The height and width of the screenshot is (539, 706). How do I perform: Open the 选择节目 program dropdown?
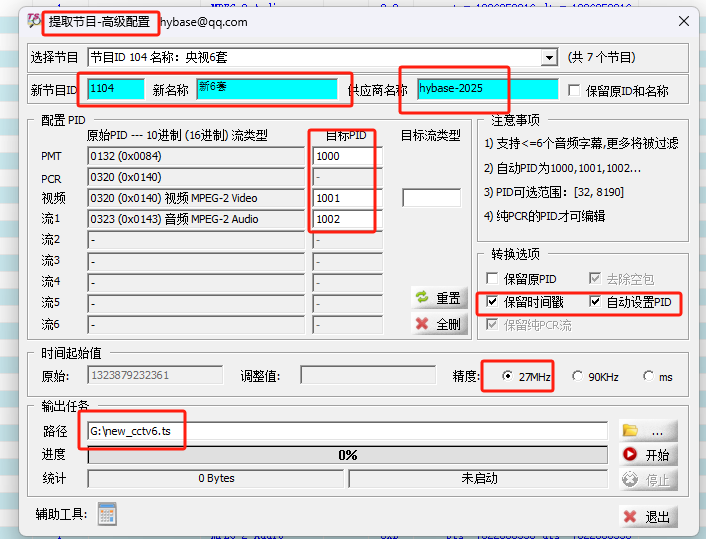(x=549, y=58)
